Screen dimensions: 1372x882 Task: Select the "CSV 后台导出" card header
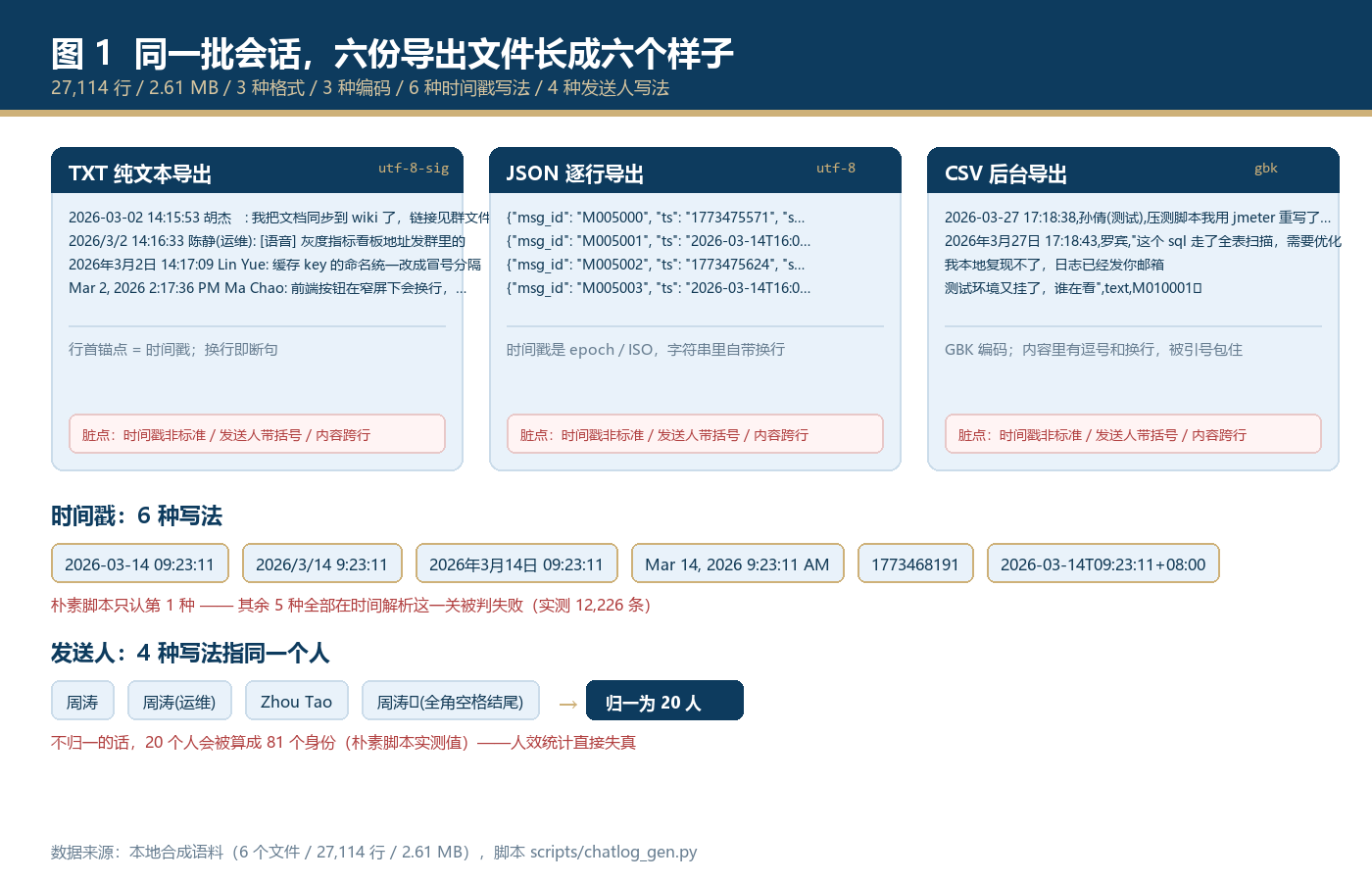(x=1133, y=171)
